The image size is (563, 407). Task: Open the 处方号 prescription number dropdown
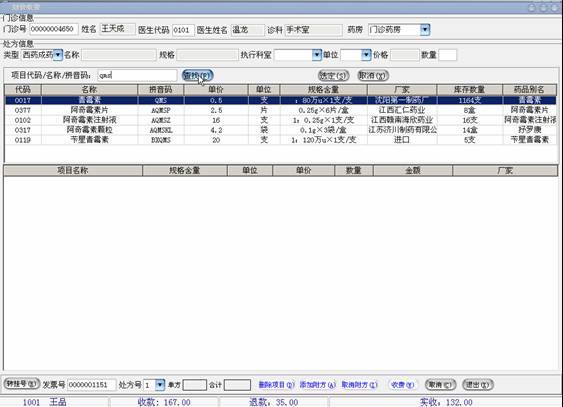pos(160,385)
